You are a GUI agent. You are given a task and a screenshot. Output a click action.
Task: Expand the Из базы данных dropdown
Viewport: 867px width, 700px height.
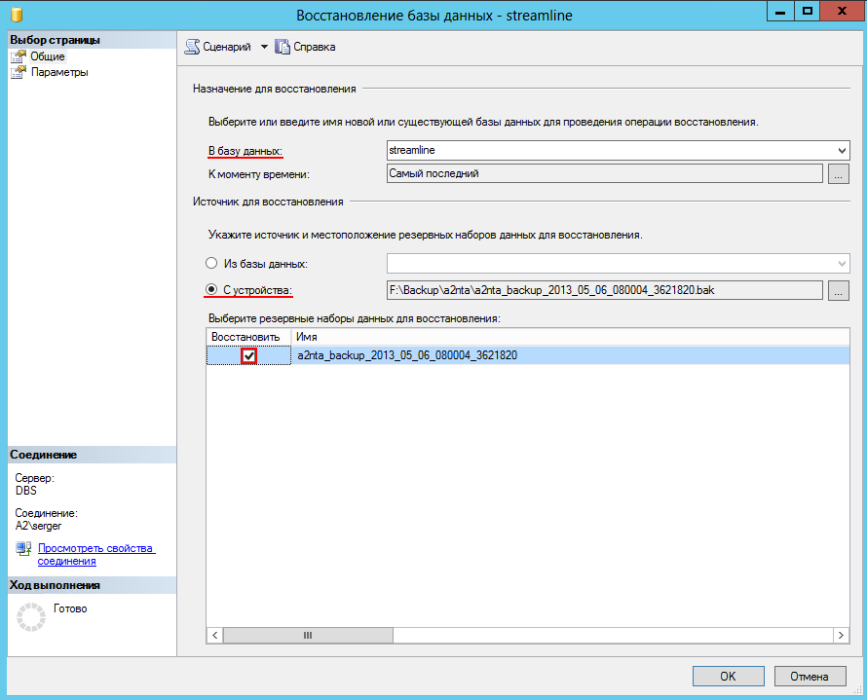point(842,263)
